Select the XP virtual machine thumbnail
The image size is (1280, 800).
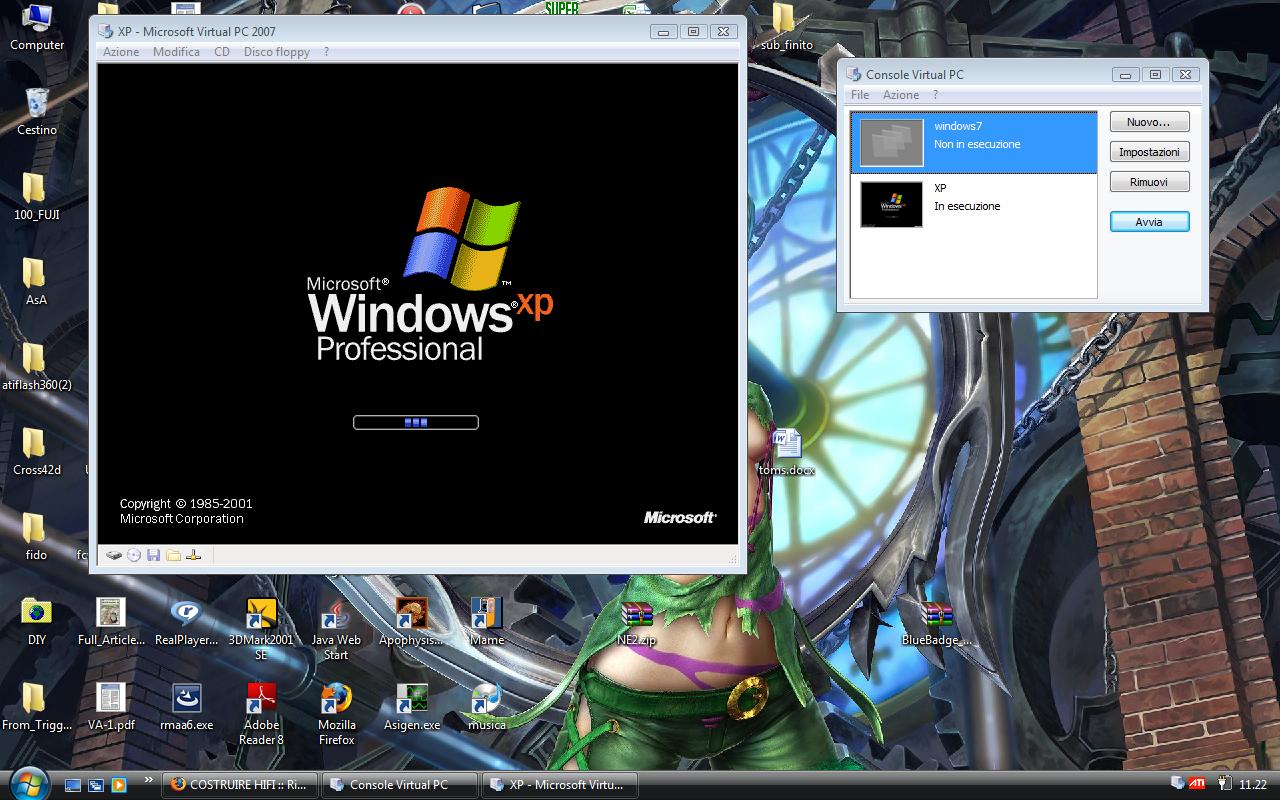[891, 204]
